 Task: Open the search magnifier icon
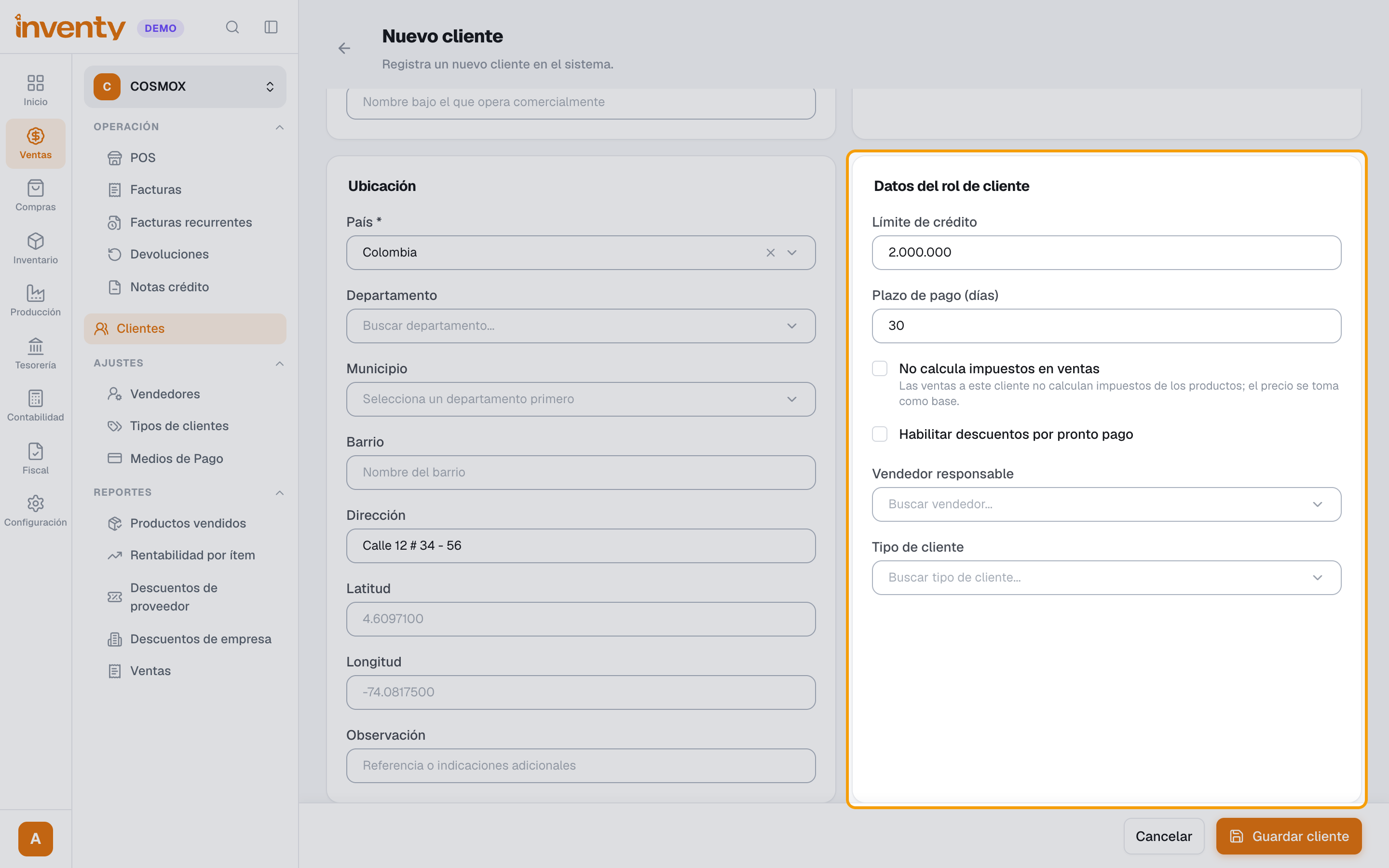(232, 27)
